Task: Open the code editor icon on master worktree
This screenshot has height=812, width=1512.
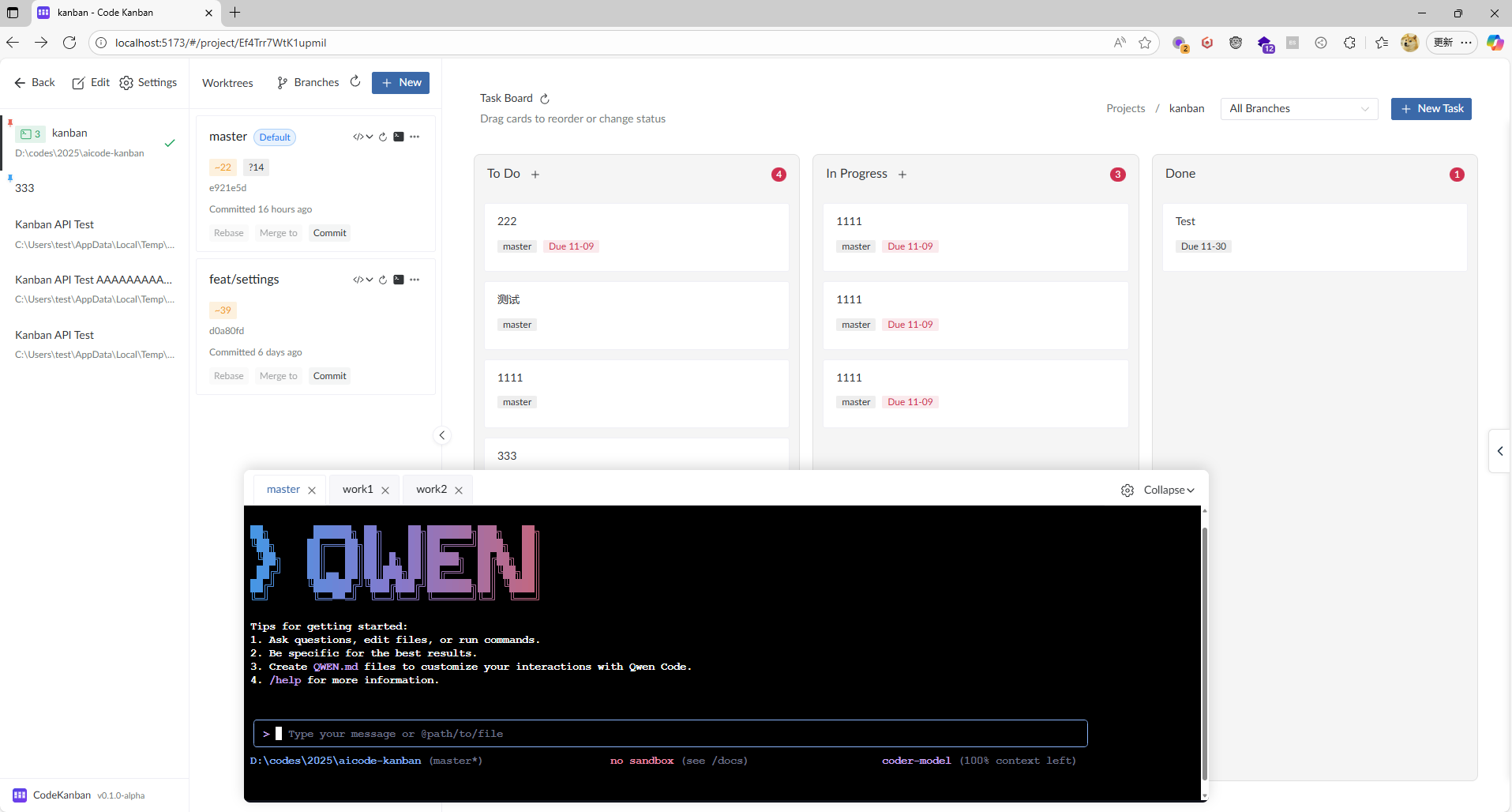Action: click(358, 137)
